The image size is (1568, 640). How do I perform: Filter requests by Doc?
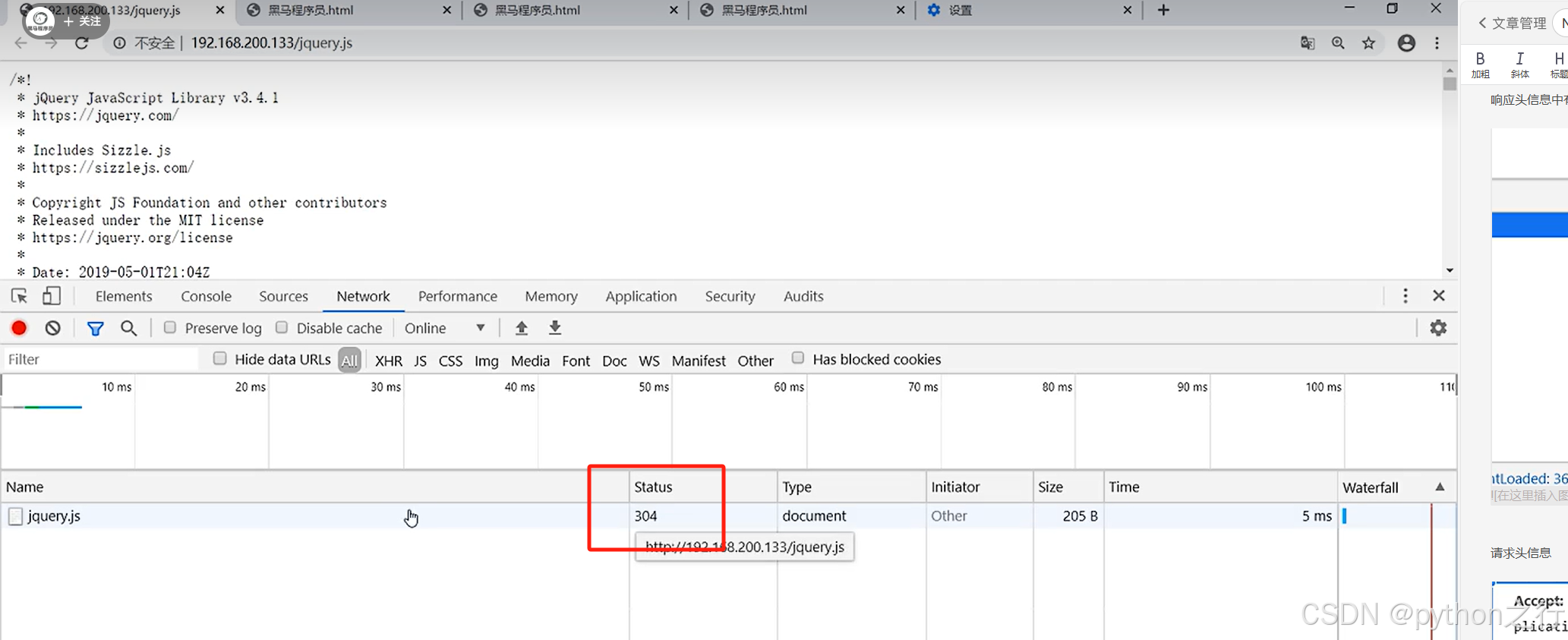614,361
